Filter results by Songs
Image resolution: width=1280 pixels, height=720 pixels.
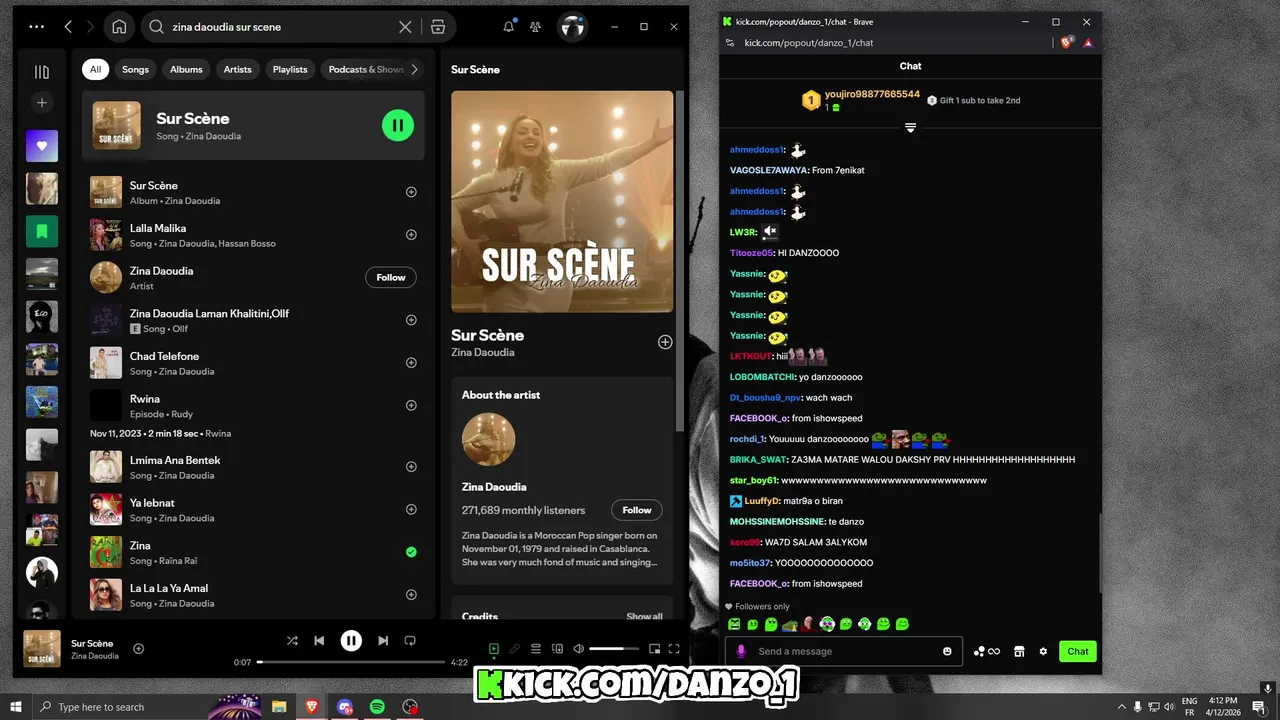click(135, 69)
